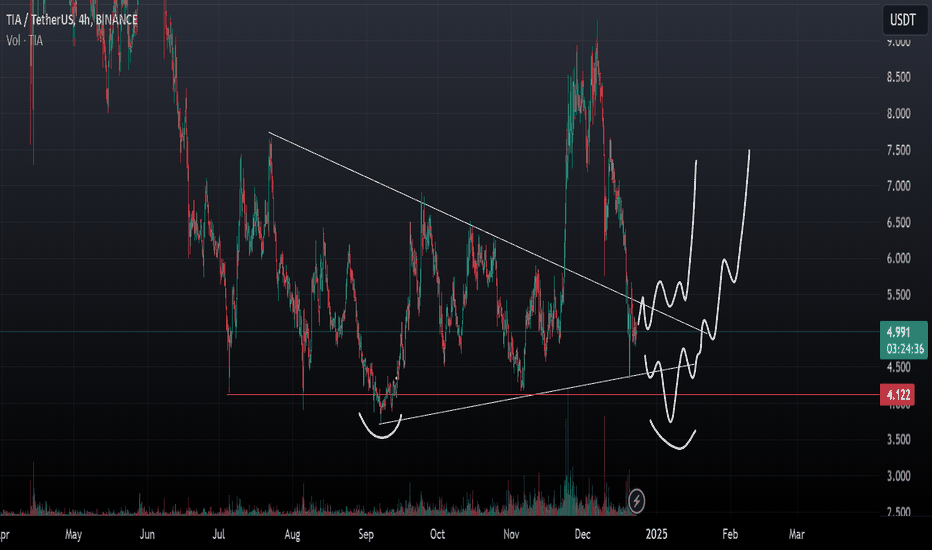Click the Oct label on time axis
The width and height of the screenshot is (932, 550).
(437, 534)
